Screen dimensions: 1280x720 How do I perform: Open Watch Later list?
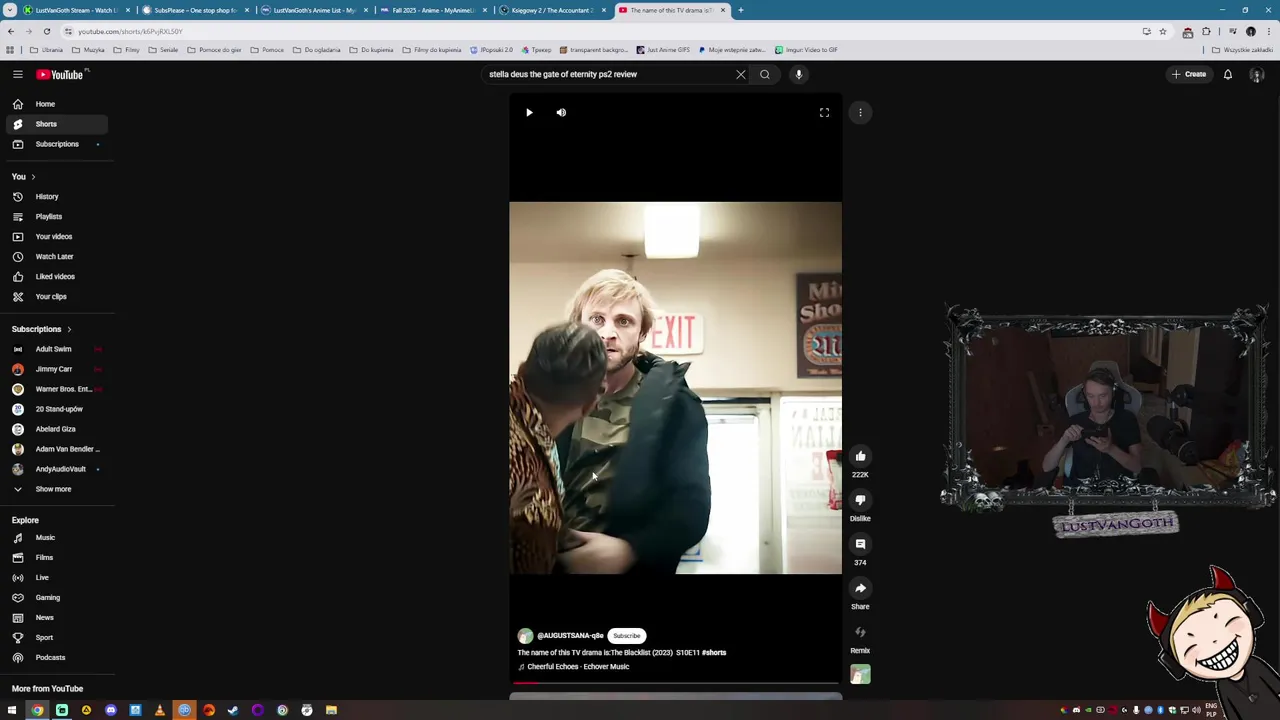(56, 257)
